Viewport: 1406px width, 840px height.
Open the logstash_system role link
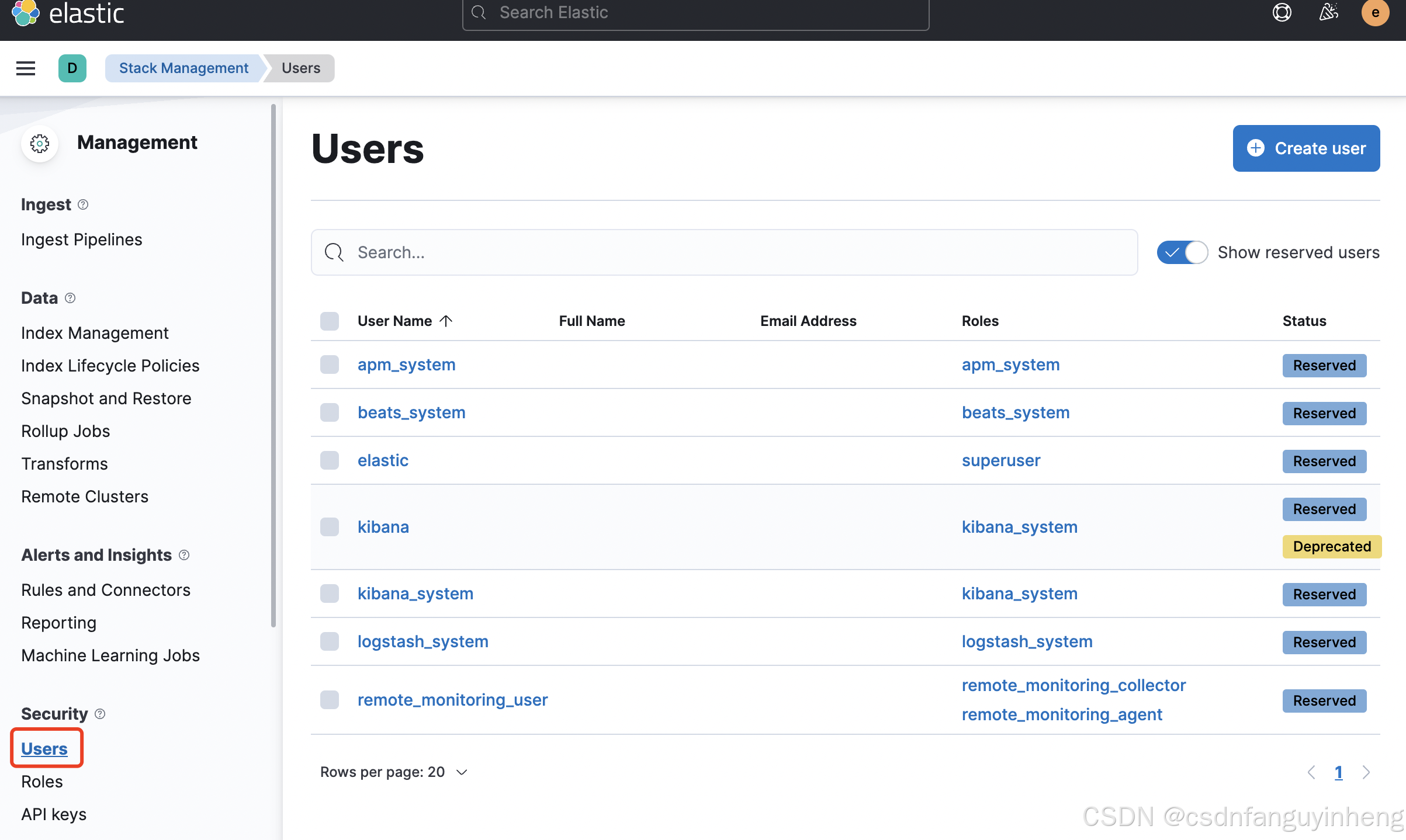point(1027,641)
